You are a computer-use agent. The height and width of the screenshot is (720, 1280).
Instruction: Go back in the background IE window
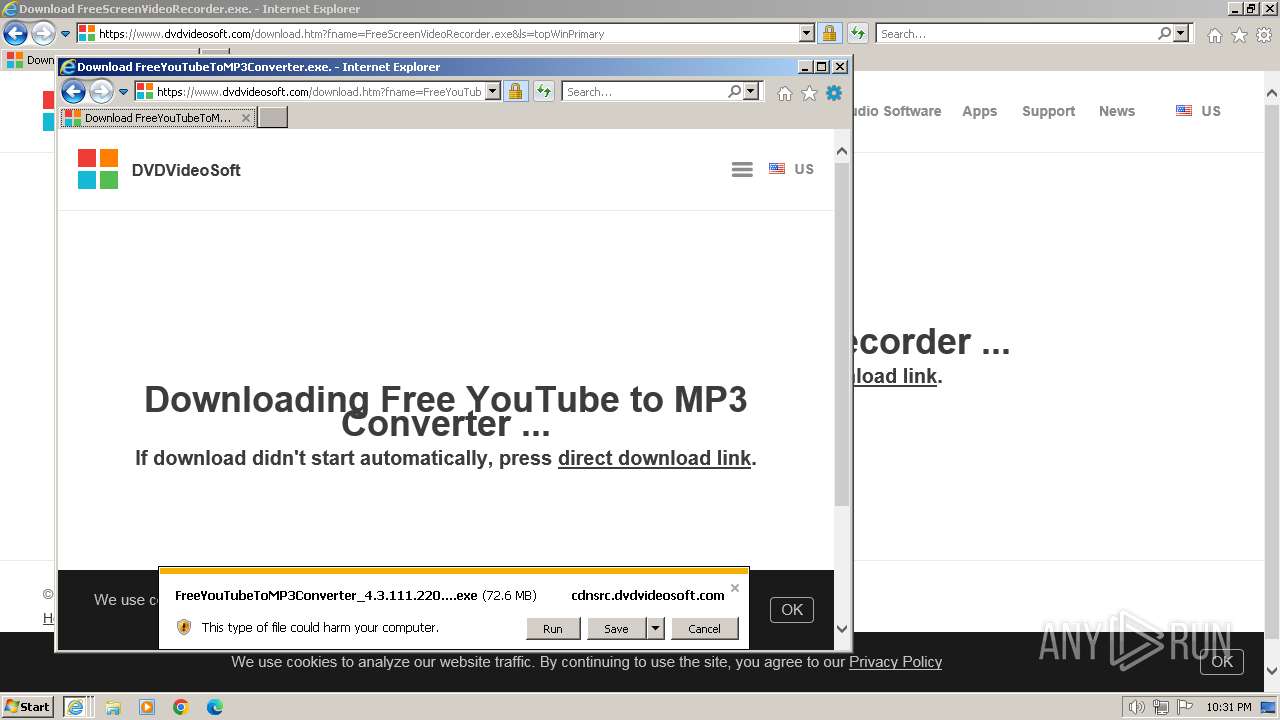[x=15, y=34]
